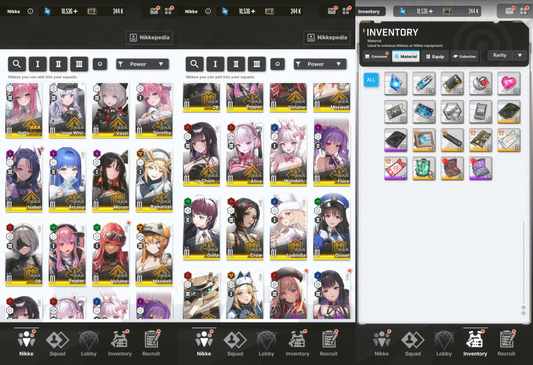Open Nikkepedia from the left panel
This screenshot has width=533, height=365.
click(149, 37)
